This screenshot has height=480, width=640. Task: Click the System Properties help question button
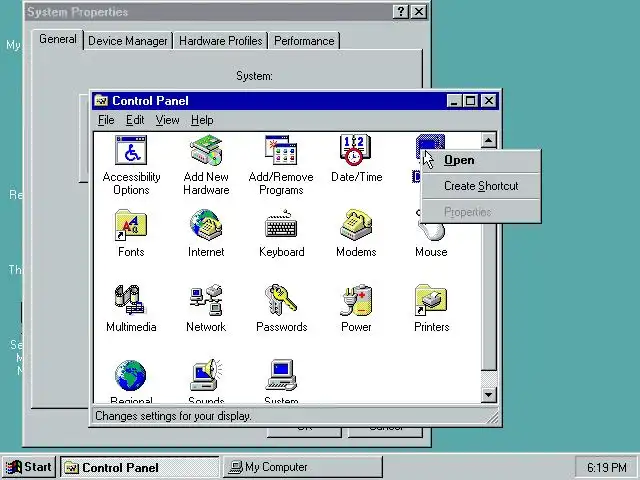[x=401, y=11]
